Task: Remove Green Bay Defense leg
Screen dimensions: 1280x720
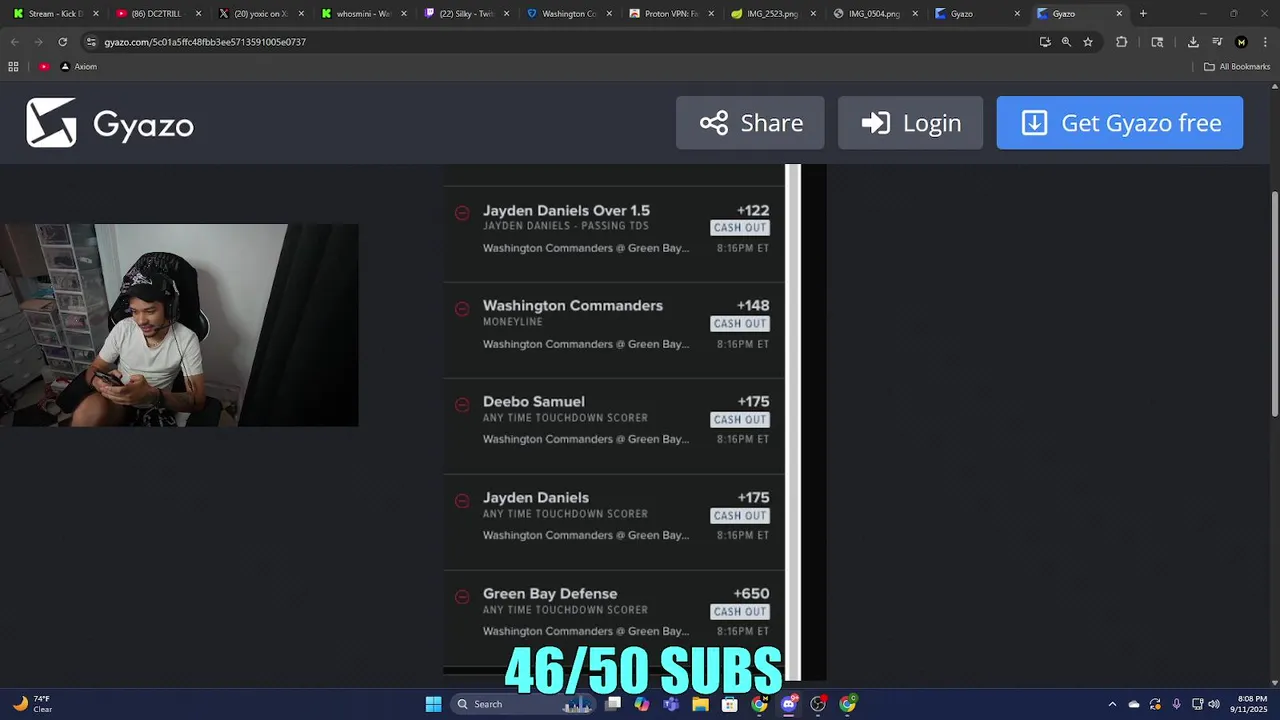Action: [462, 597]
